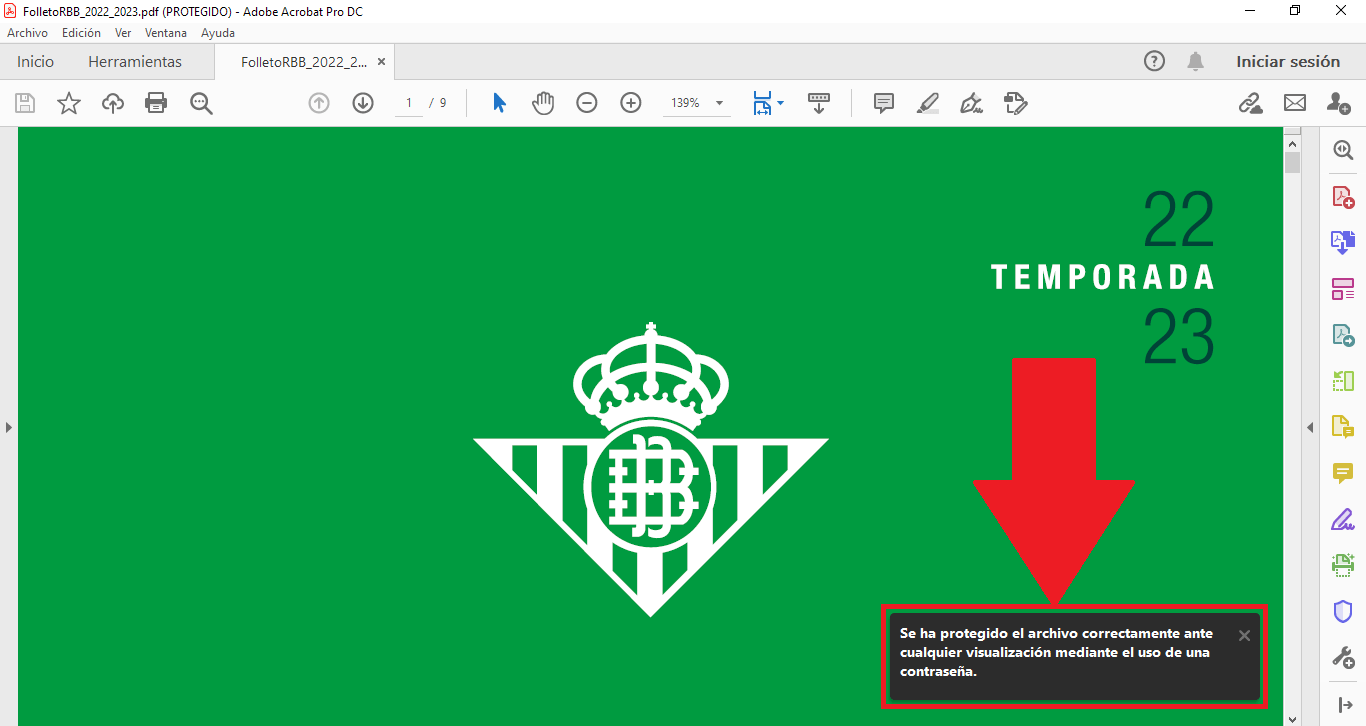Activate the hand pan tool
Viewport: 1366px width, 726px height.
pyautogui.click(x=543, y=103)
